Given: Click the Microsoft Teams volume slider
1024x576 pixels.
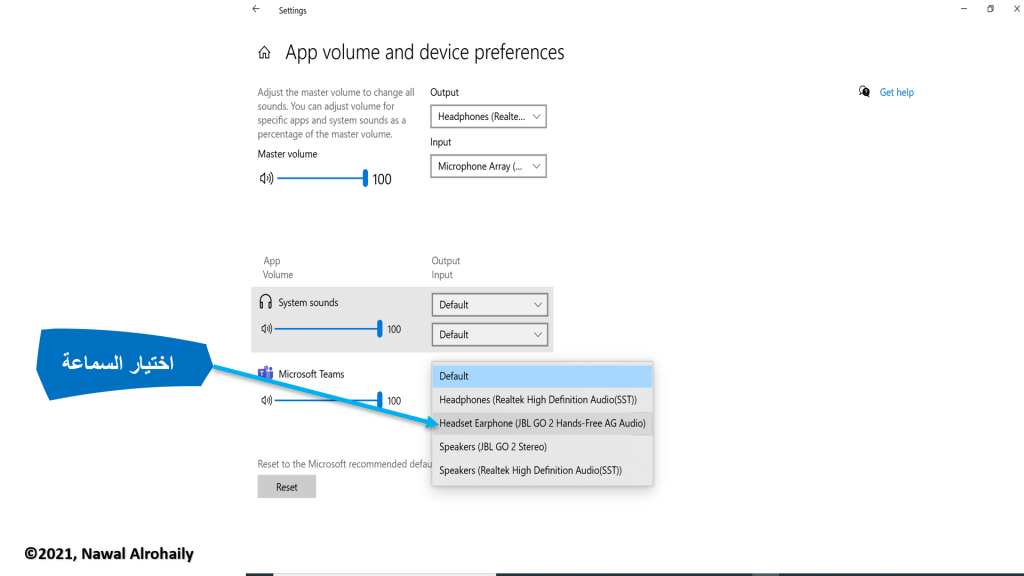Looking at the screenshot, I should (328, 400).
